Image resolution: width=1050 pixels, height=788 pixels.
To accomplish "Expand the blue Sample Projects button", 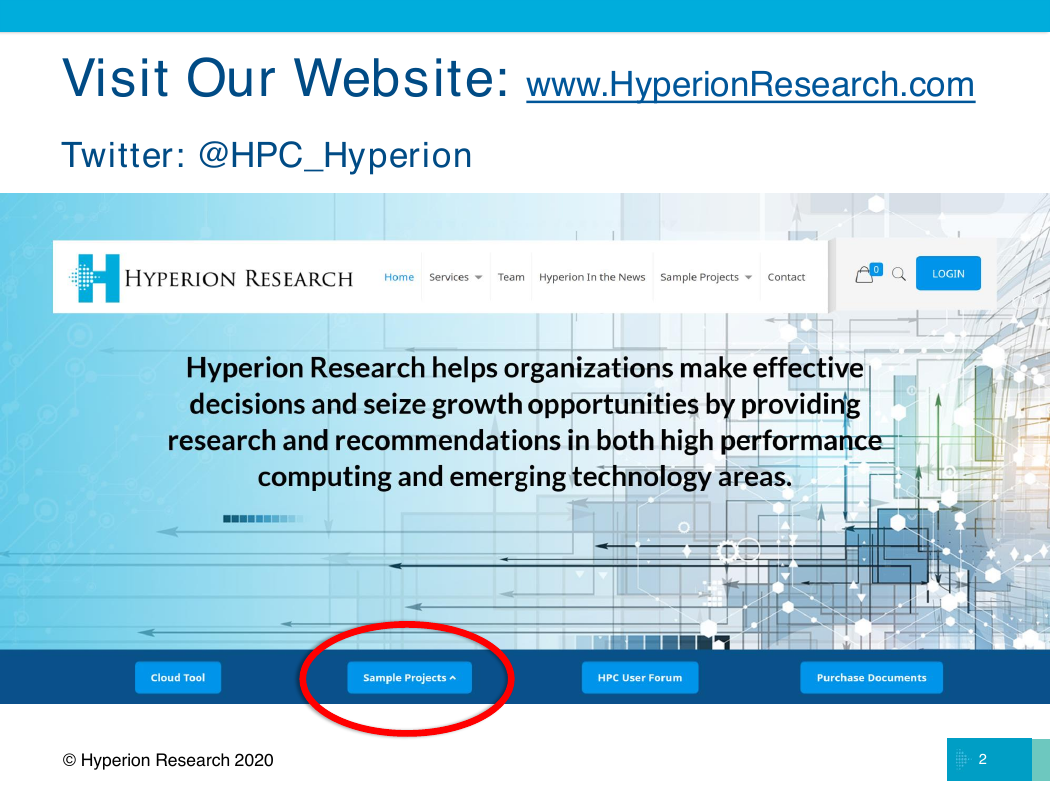I will pos(409,678).
